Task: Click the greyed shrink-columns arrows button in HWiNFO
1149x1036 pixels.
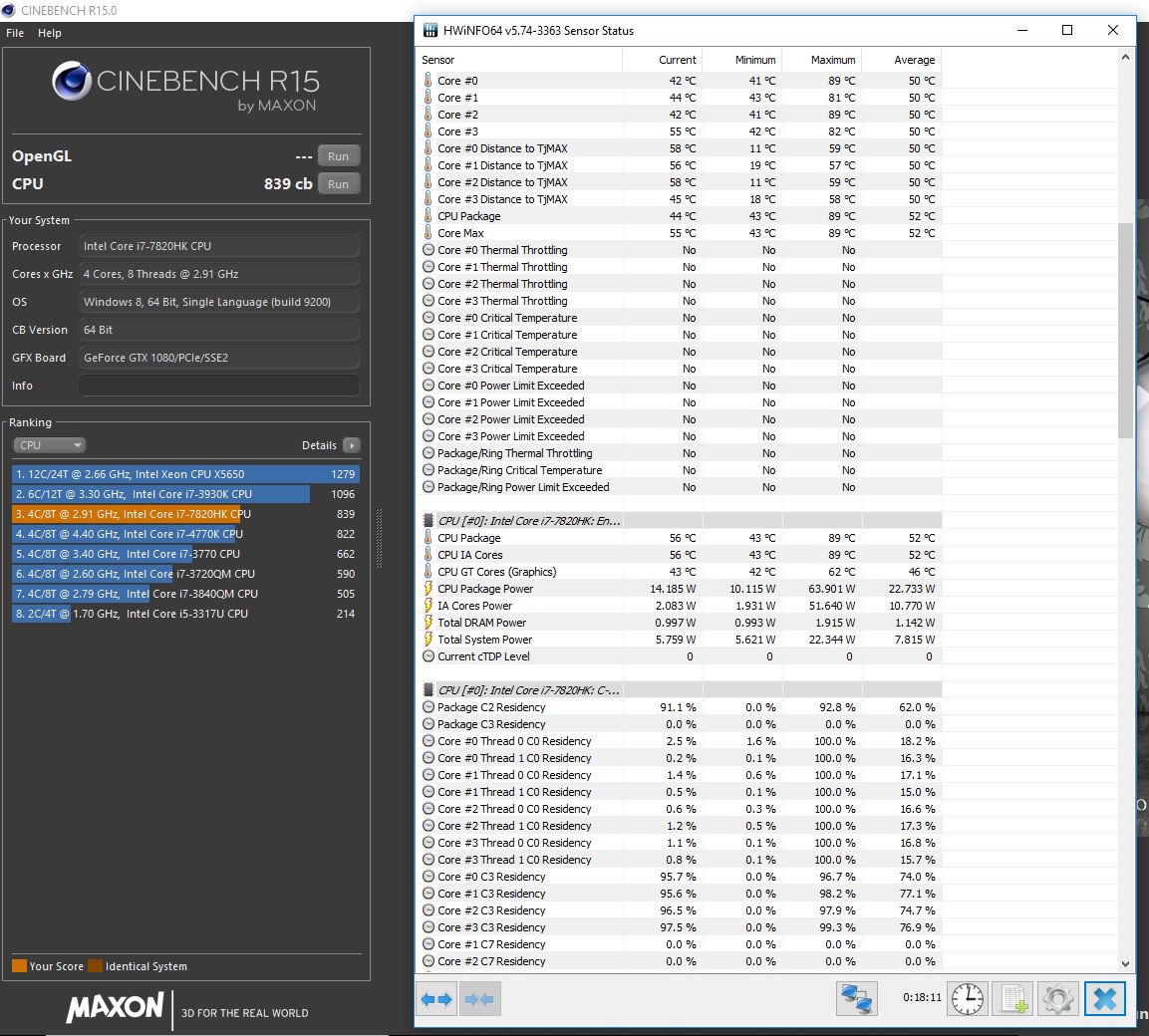Action: click(x=479, y=998)
